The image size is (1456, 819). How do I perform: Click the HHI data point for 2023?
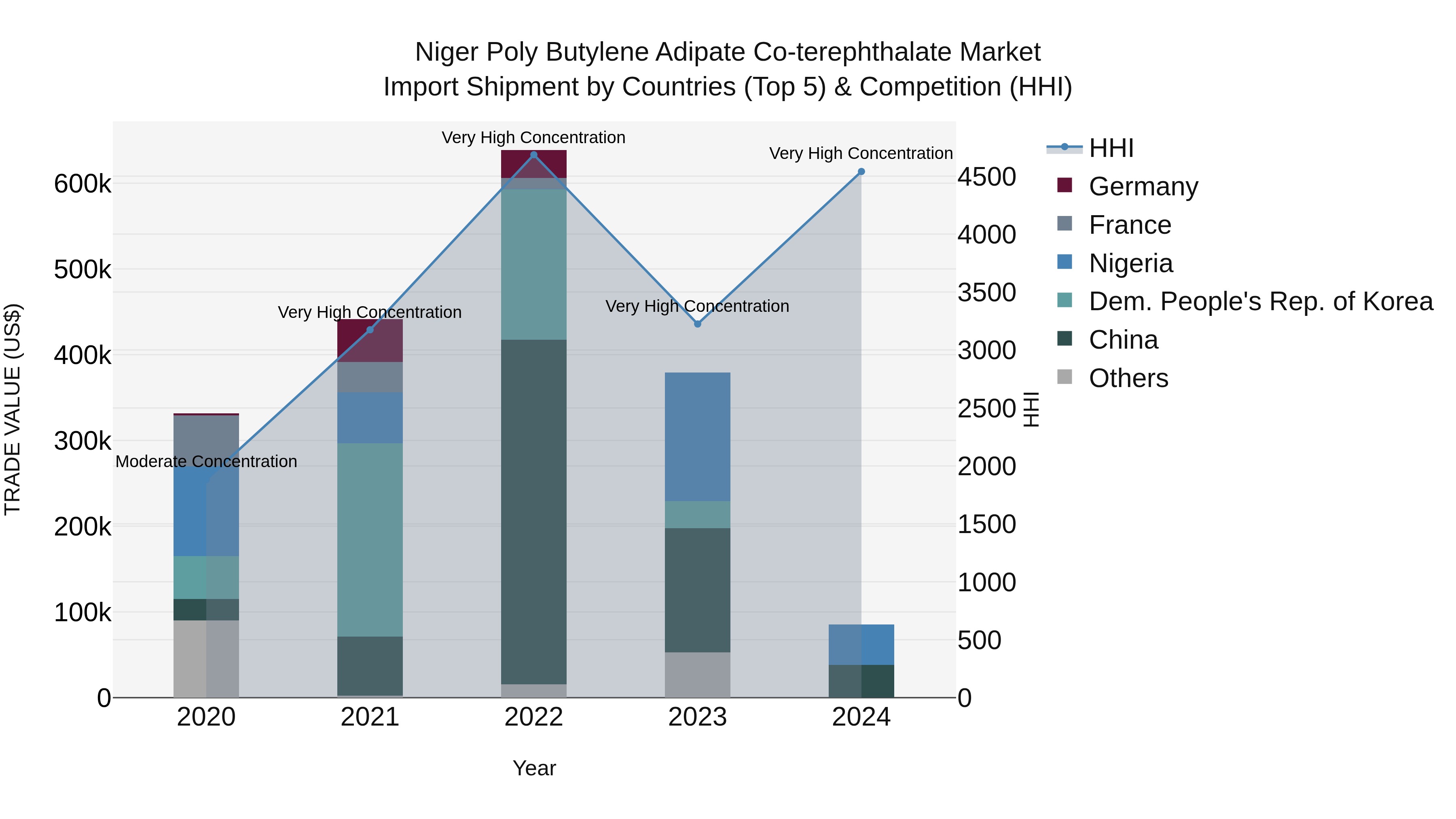(x=698, y=324)
